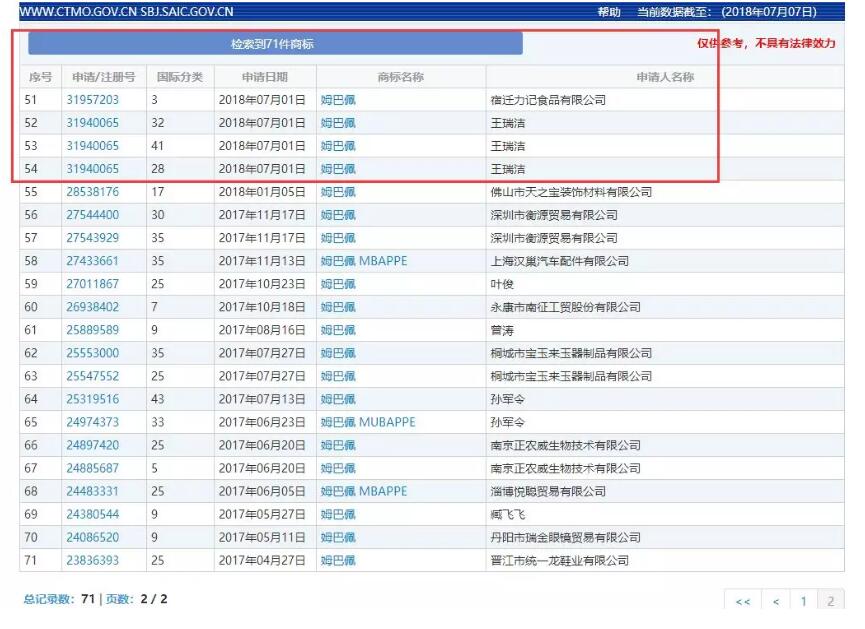Open 姆巴佩 MUBAPPE trademark link
The height and width of the screenshot is (629, 865).
pyautogui.click(x=368, y=422)
